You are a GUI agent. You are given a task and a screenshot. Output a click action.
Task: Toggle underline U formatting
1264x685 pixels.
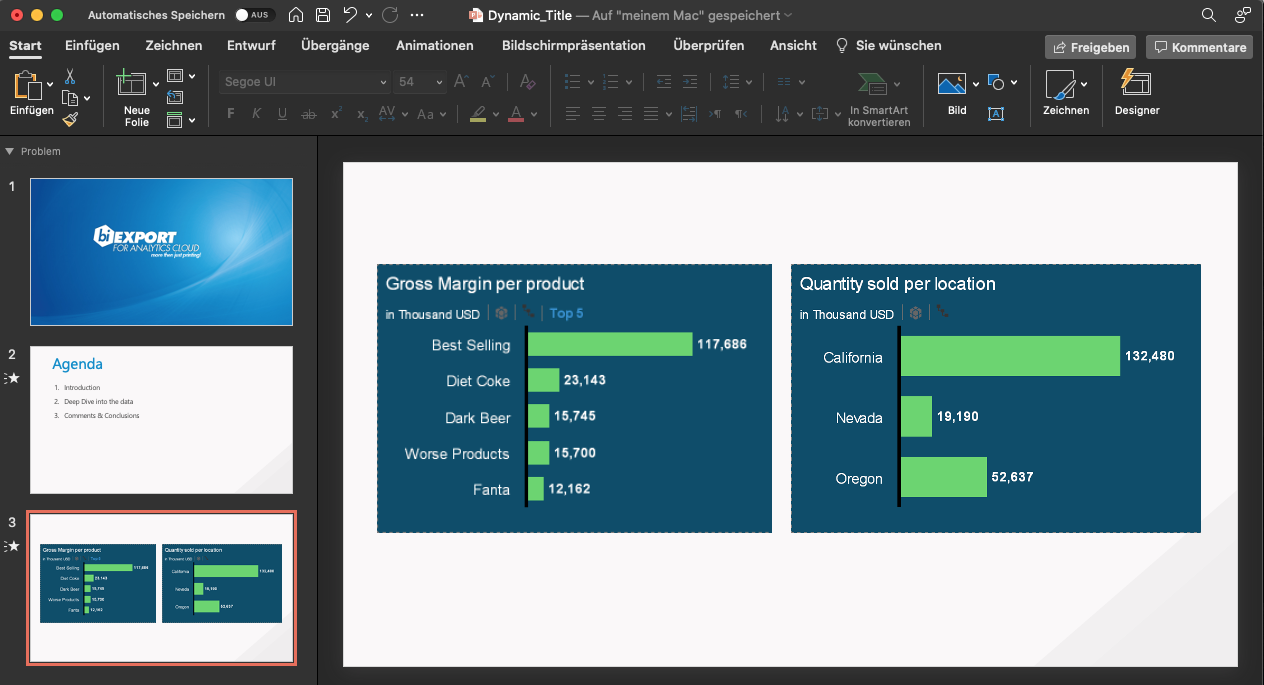[x=283, y=114]
